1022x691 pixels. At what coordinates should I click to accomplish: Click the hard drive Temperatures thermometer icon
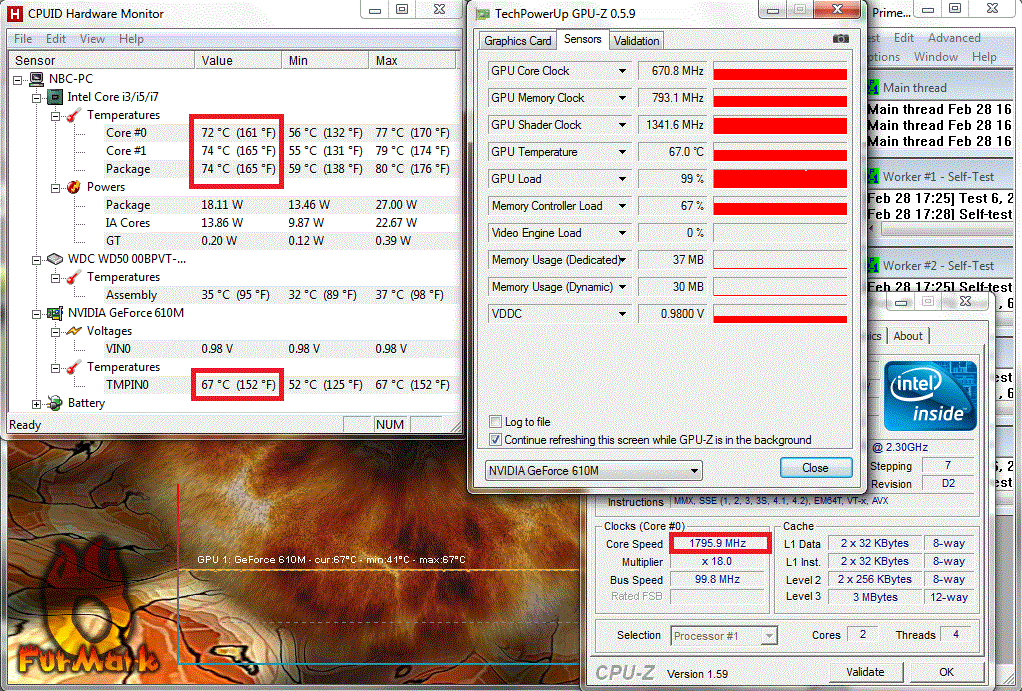(74, 278)
